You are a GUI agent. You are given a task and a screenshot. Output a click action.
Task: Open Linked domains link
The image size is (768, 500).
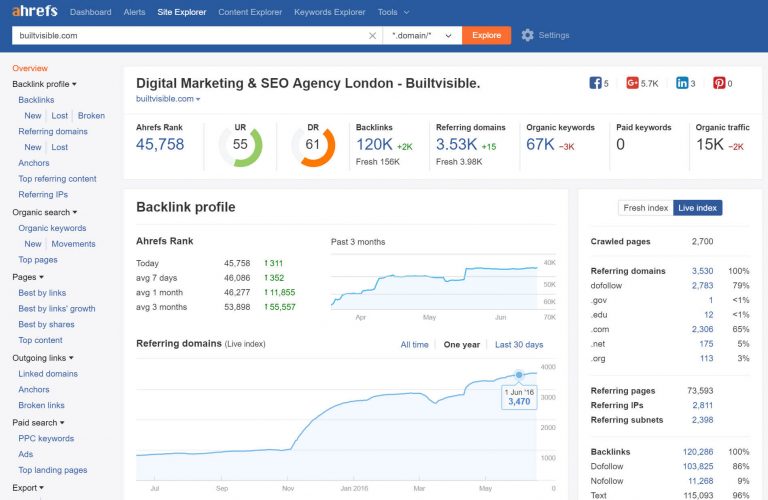(48, 374)
